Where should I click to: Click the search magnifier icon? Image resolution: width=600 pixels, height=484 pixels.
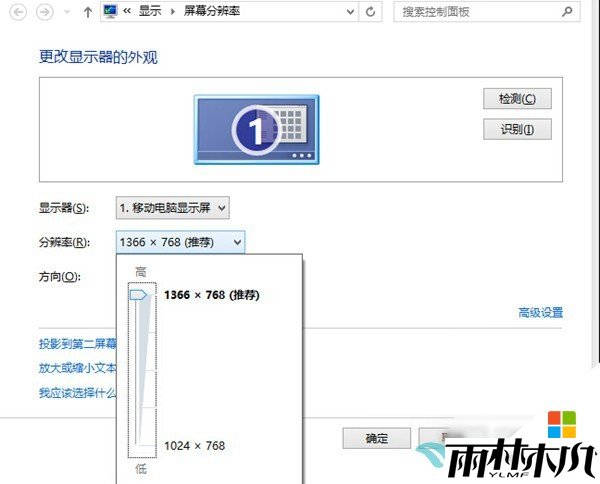(566, 12)
